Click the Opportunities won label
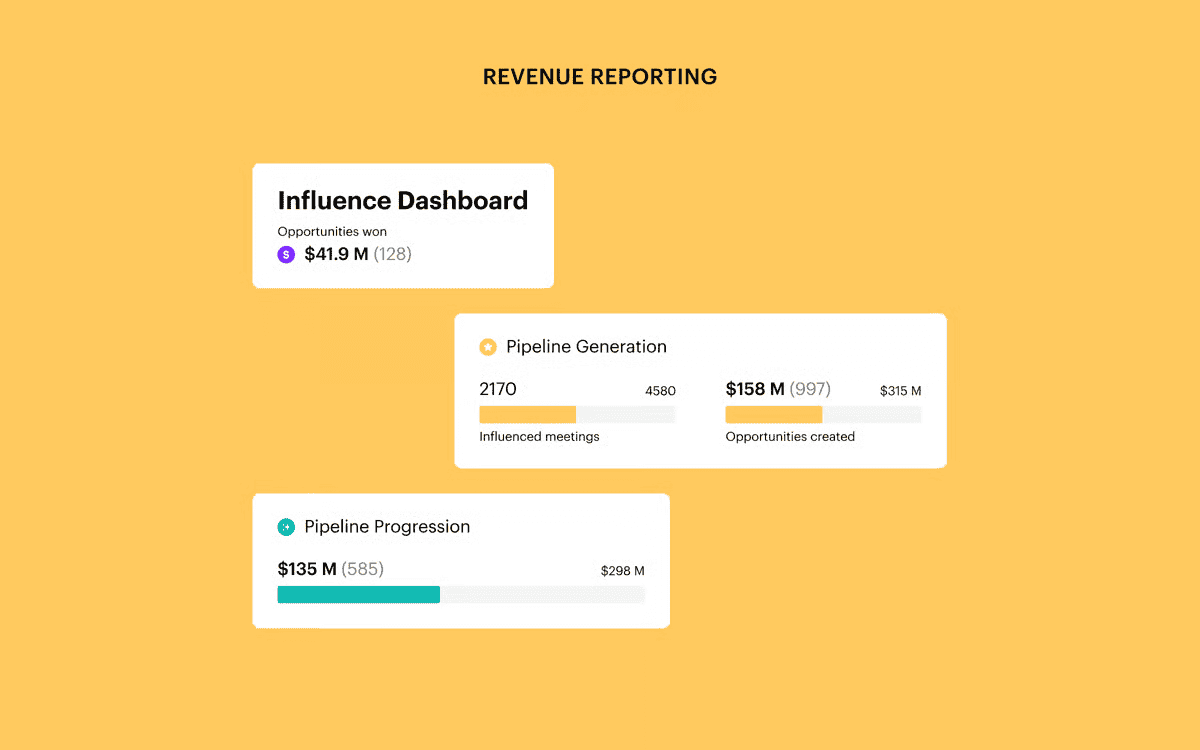The image size is (1200, 750). pyautogui.click(x=332, y=232)
